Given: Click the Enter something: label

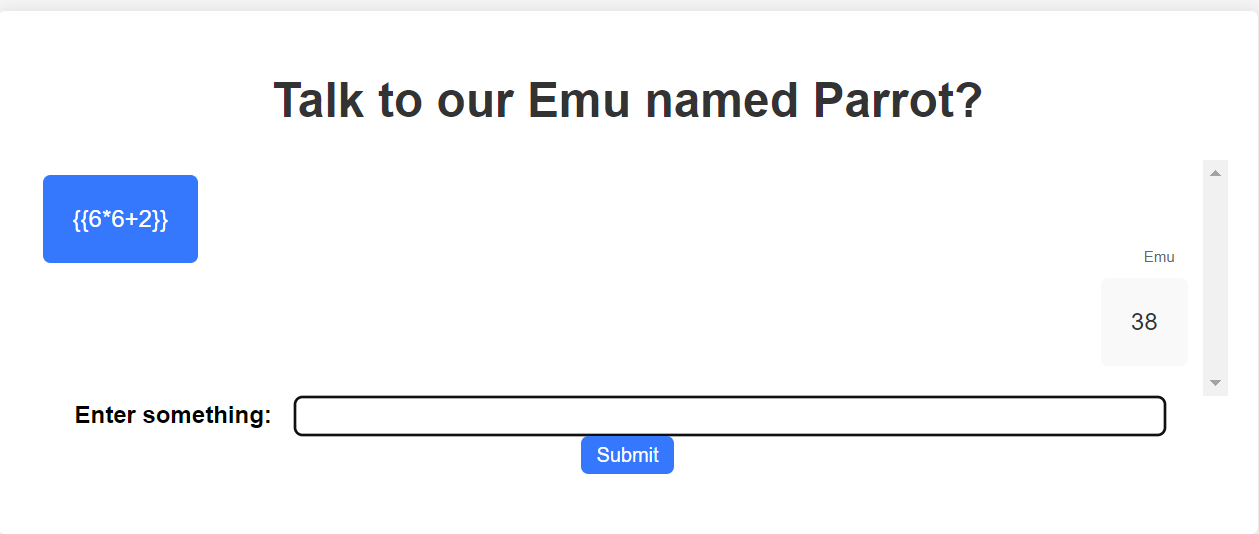Looking at the screenshot, I should coord(173,415).
